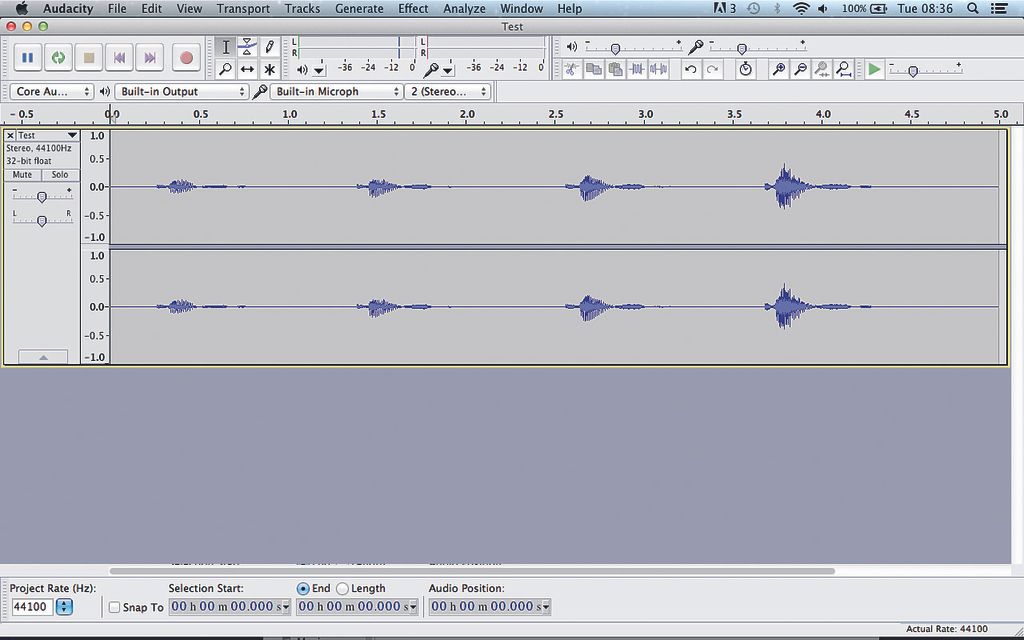Open the Transport menu
Viewport: 1024px width, 640px height.
243,8
